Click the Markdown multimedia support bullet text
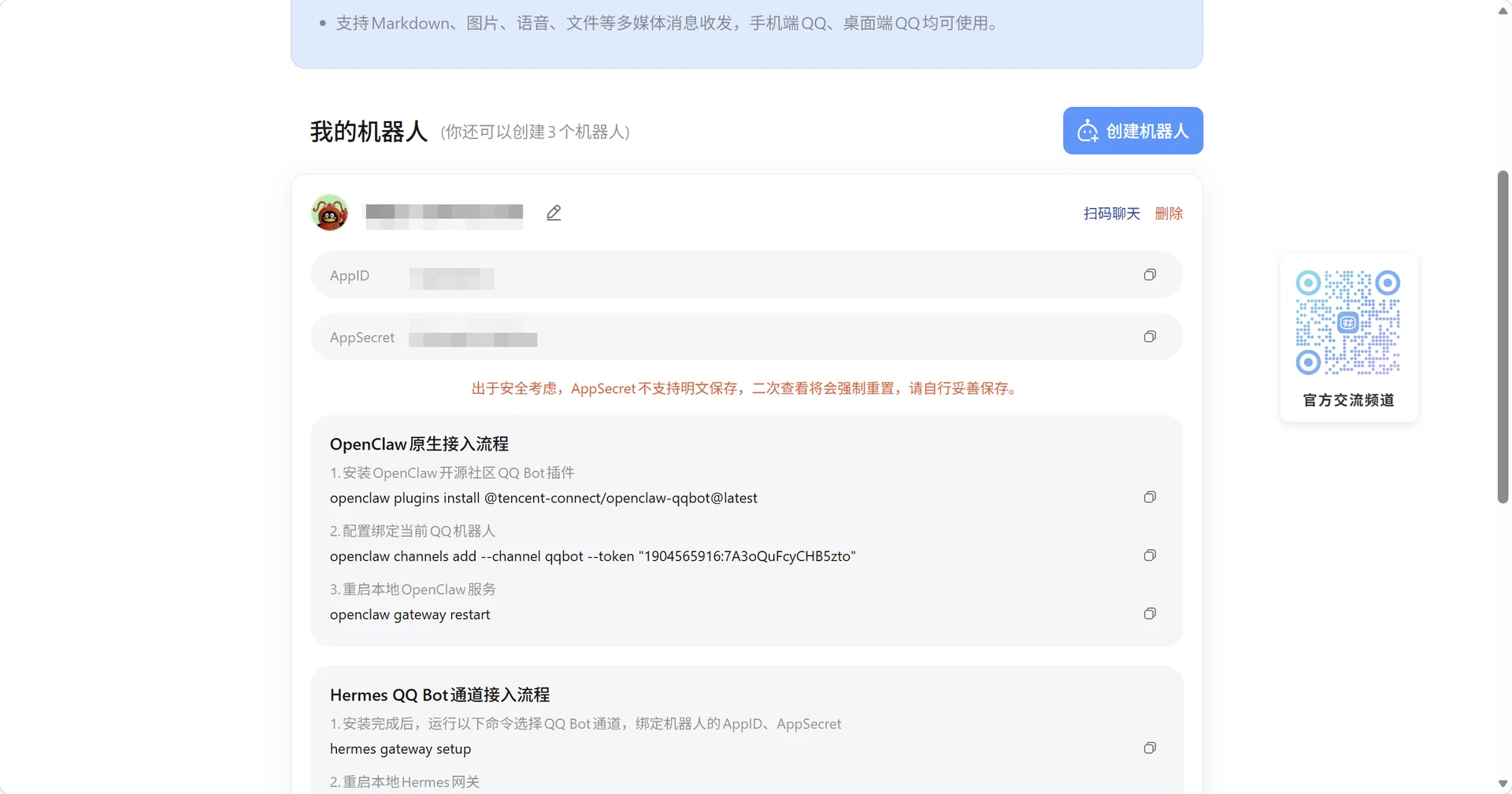The image size is (1512, 794). (x=668, y=24)
